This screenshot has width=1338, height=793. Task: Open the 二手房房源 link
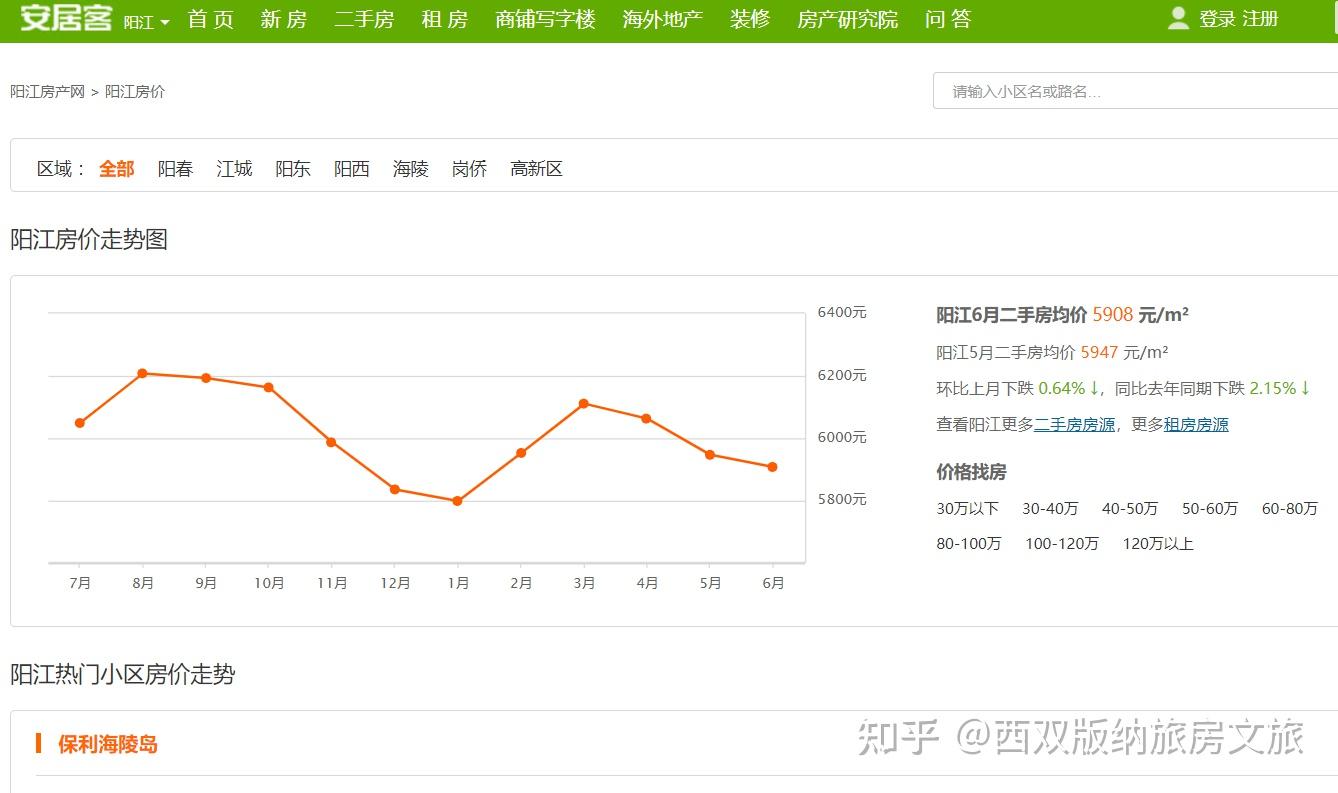coord(1075,424)
